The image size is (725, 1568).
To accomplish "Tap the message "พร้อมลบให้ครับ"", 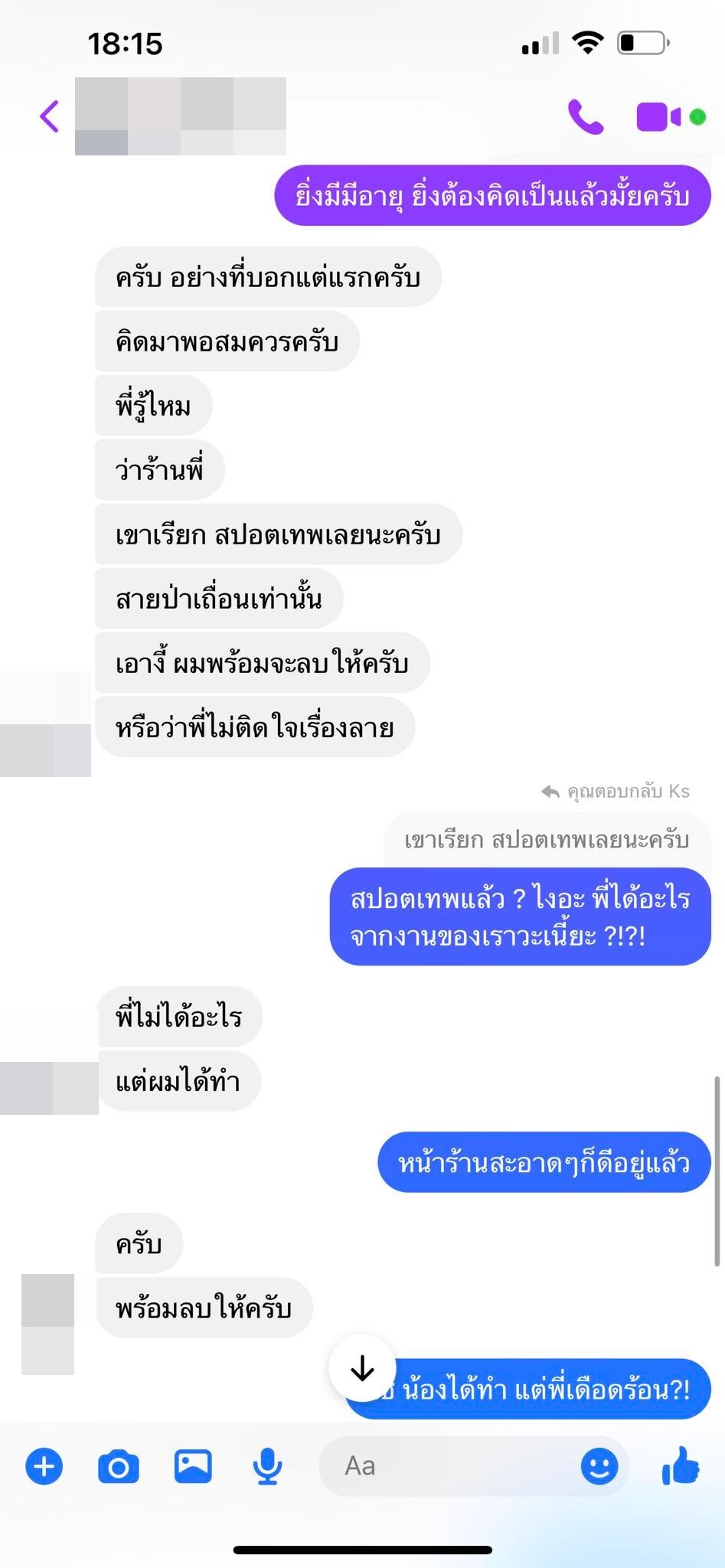I will point(204,1308).
